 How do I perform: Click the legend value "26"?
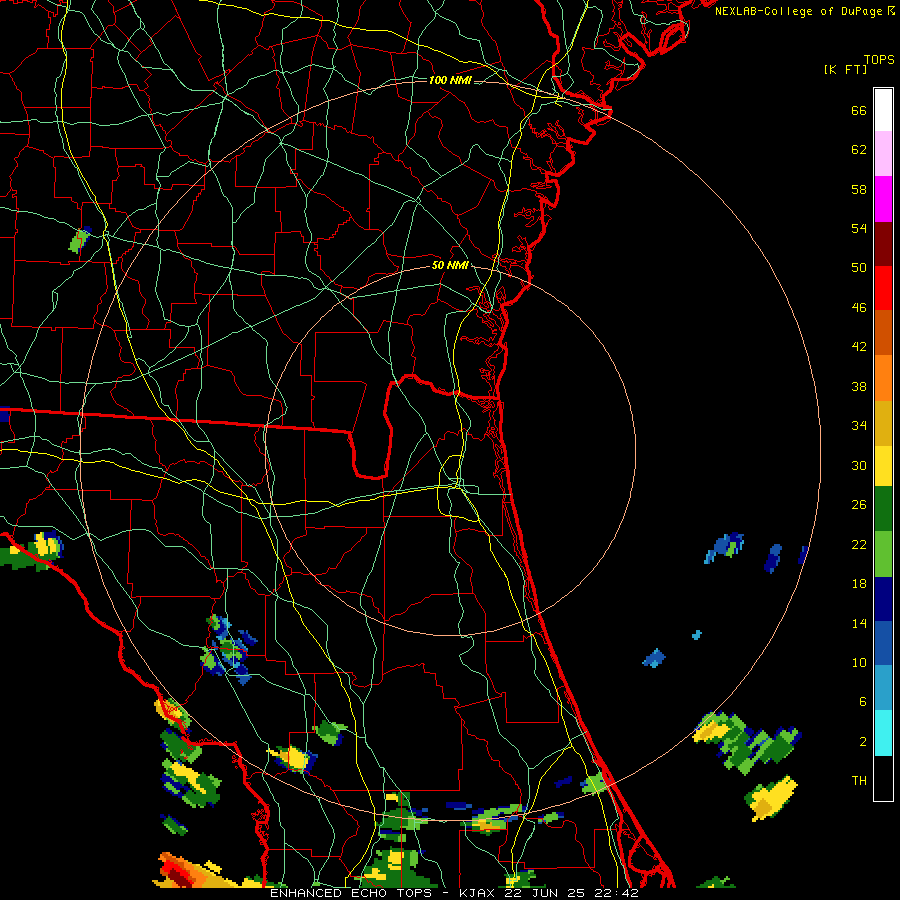pos(859,505)
